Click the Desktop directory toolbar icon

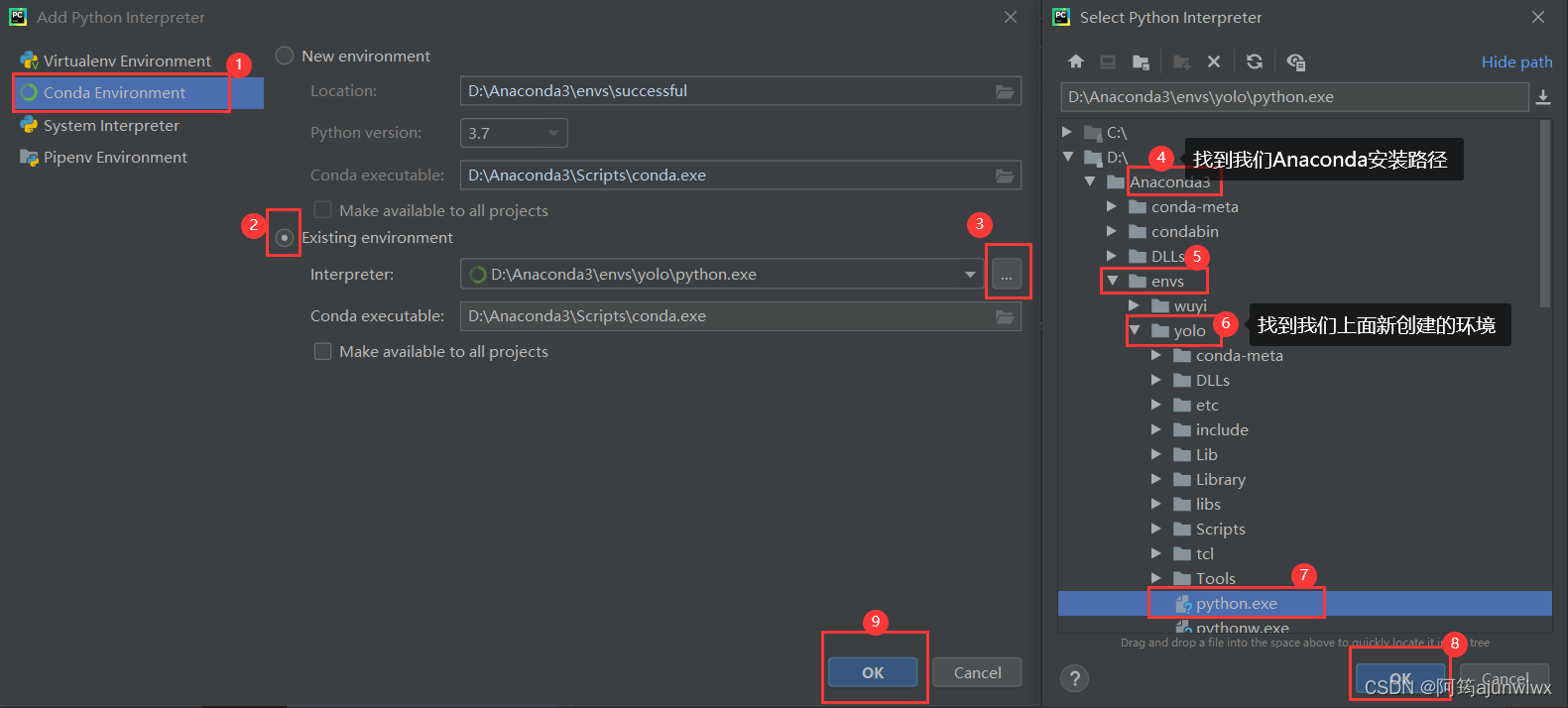[x=1108, y=61]
